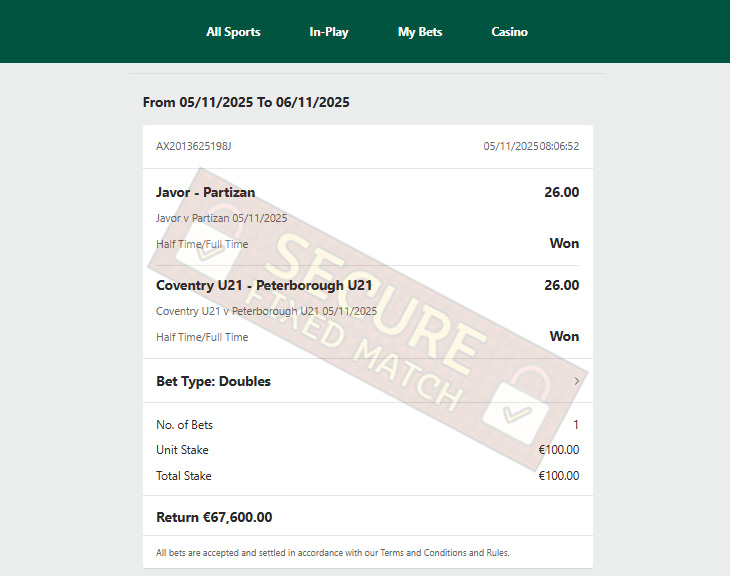Click the 26.00 odds for Coventry U21
730x576 pixels.
pyautogui.click(x=562, y=285)
